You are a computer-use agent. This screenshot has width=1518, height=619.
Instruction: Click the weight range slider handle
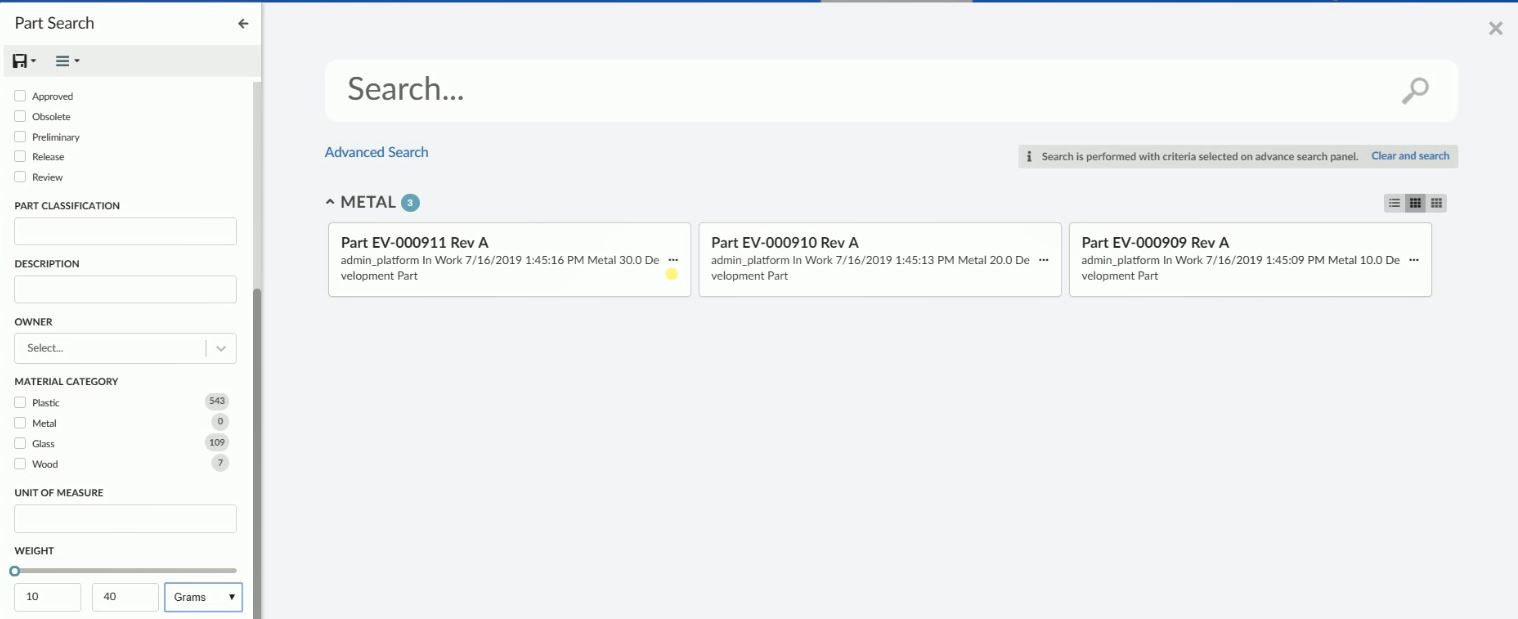pyautogui.click(x=15, y=571)
